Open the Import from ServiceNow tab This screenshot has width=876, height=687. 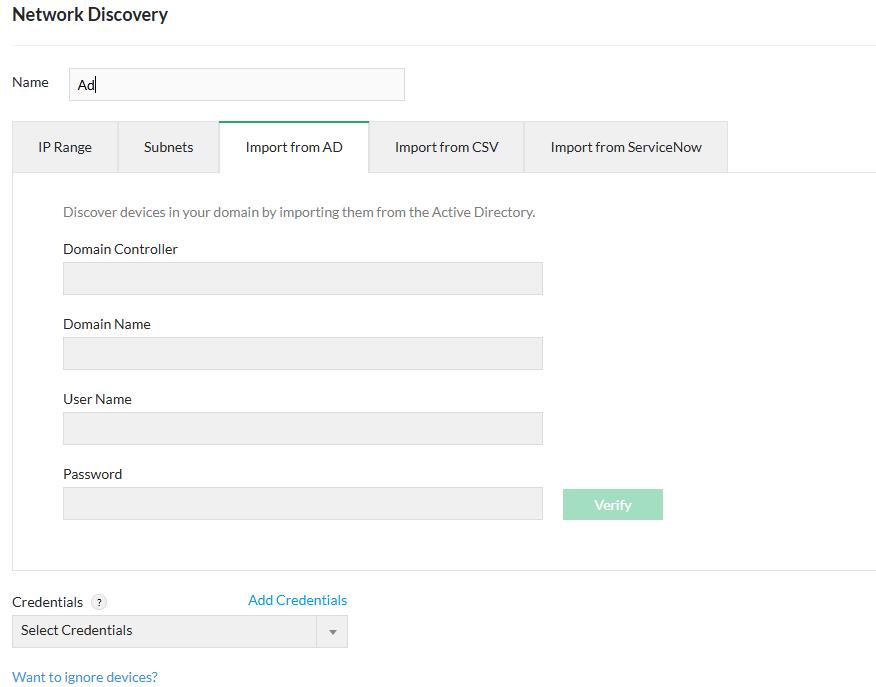point(626,147)
